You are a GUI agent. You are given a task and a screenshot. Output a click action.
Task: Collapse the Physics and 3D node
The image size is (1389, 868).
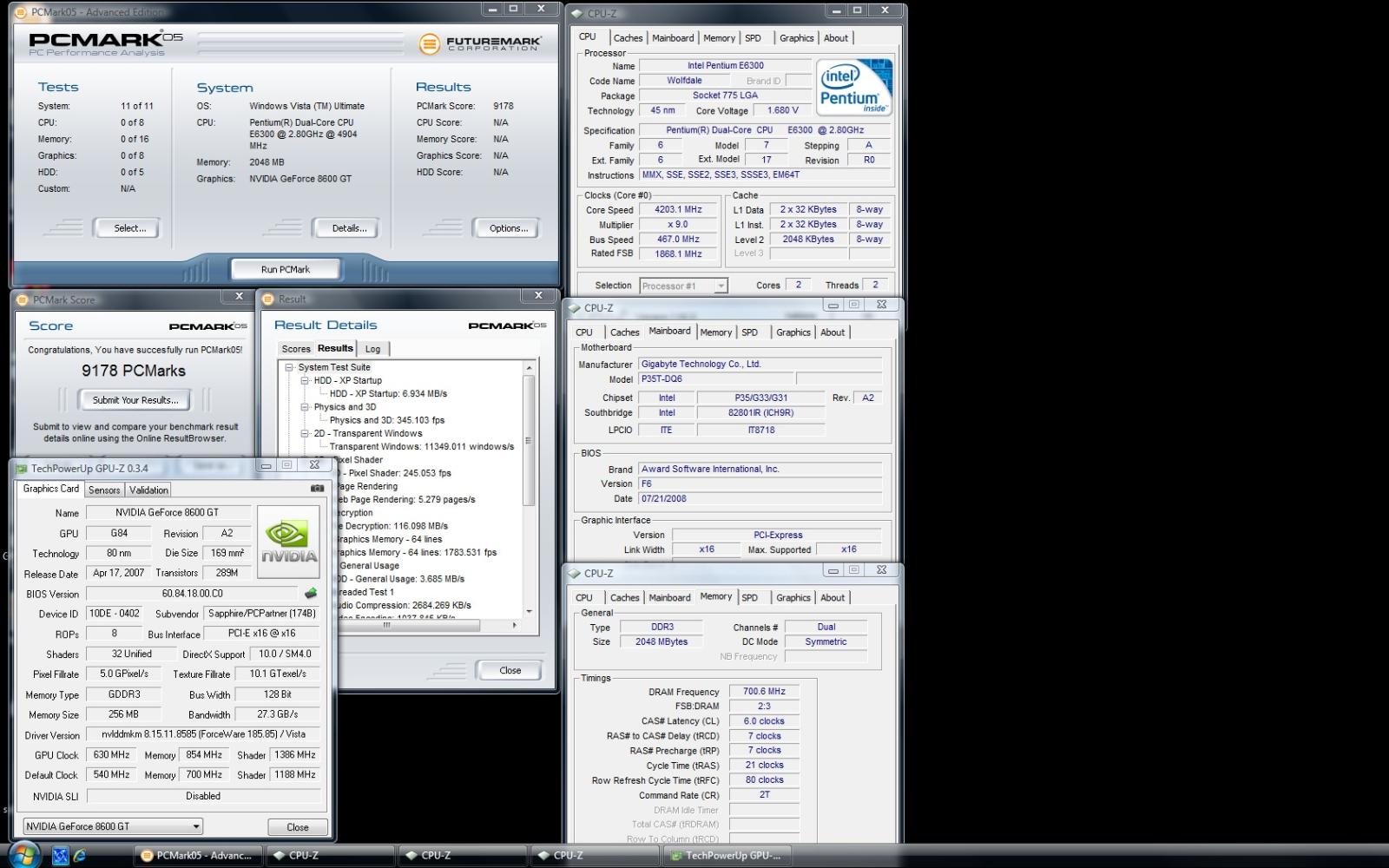[x=306, y=407]
